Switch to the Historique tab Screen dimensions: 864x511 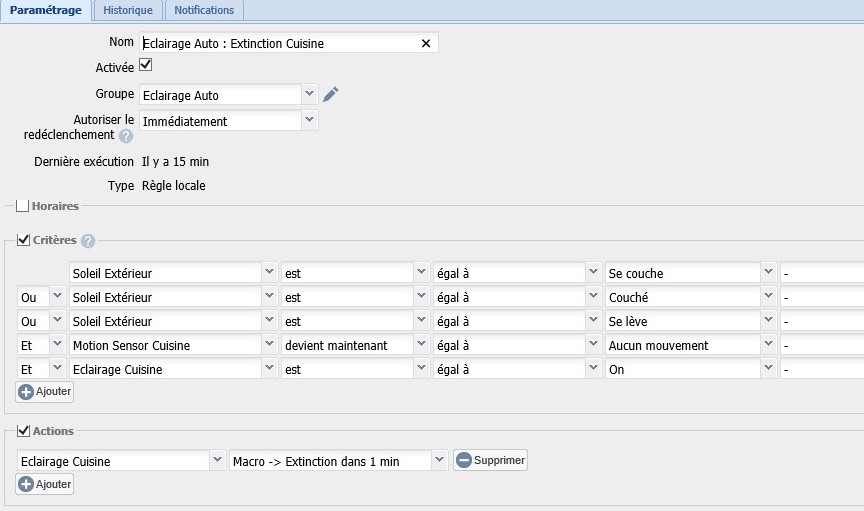pos(128,10)
